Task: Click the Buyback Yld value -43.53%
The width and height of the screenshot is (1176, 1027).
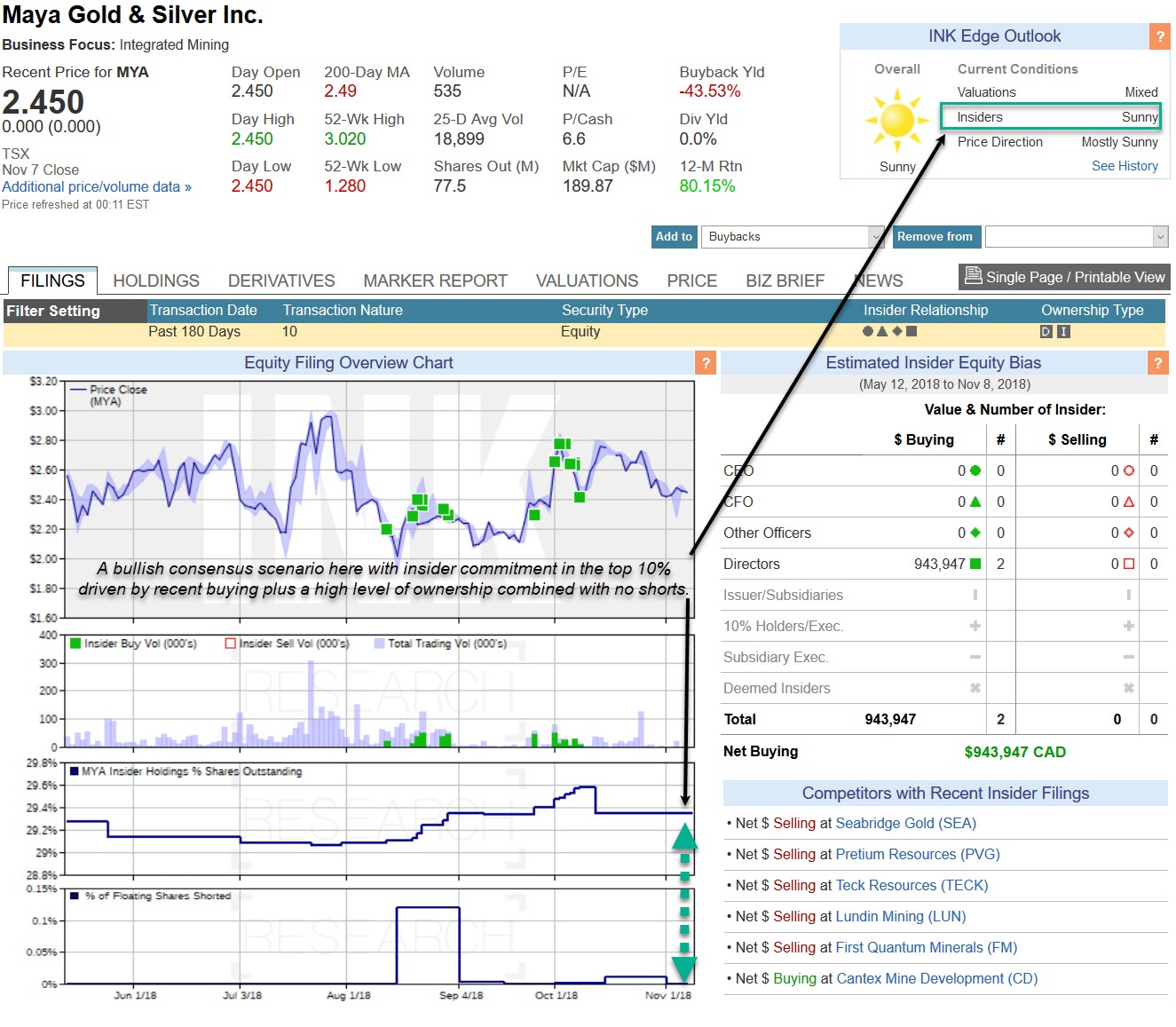Action: tap(710, 91)
